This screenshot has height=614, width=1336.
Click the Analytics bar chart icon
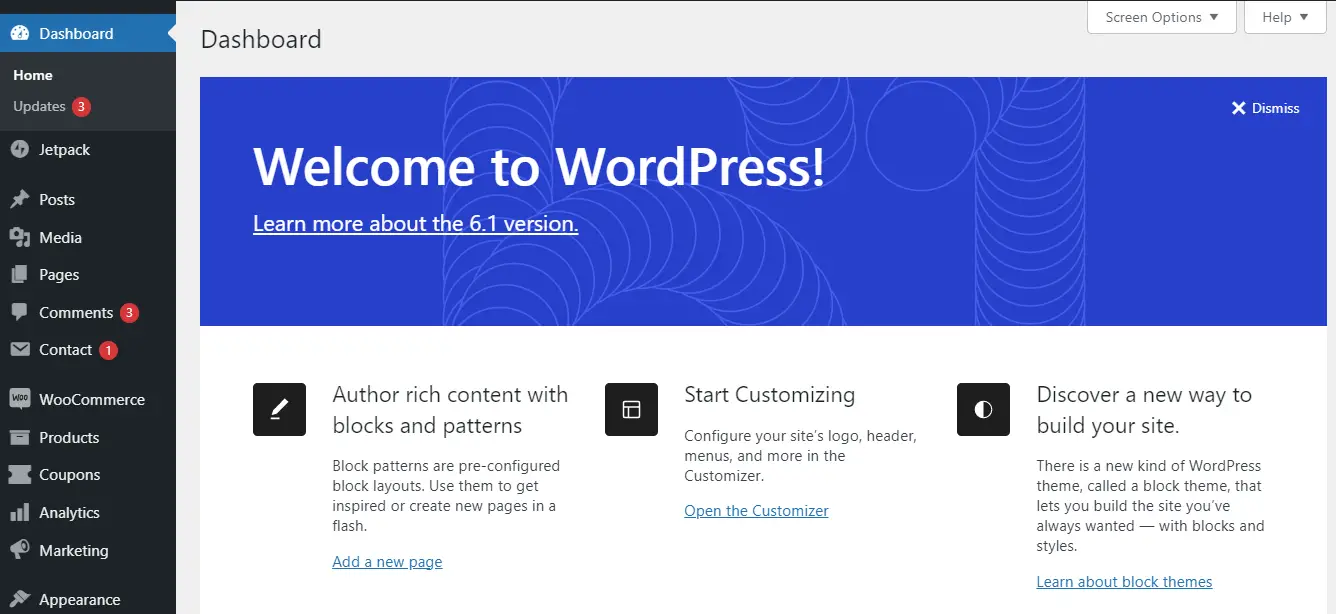[19, 513]
